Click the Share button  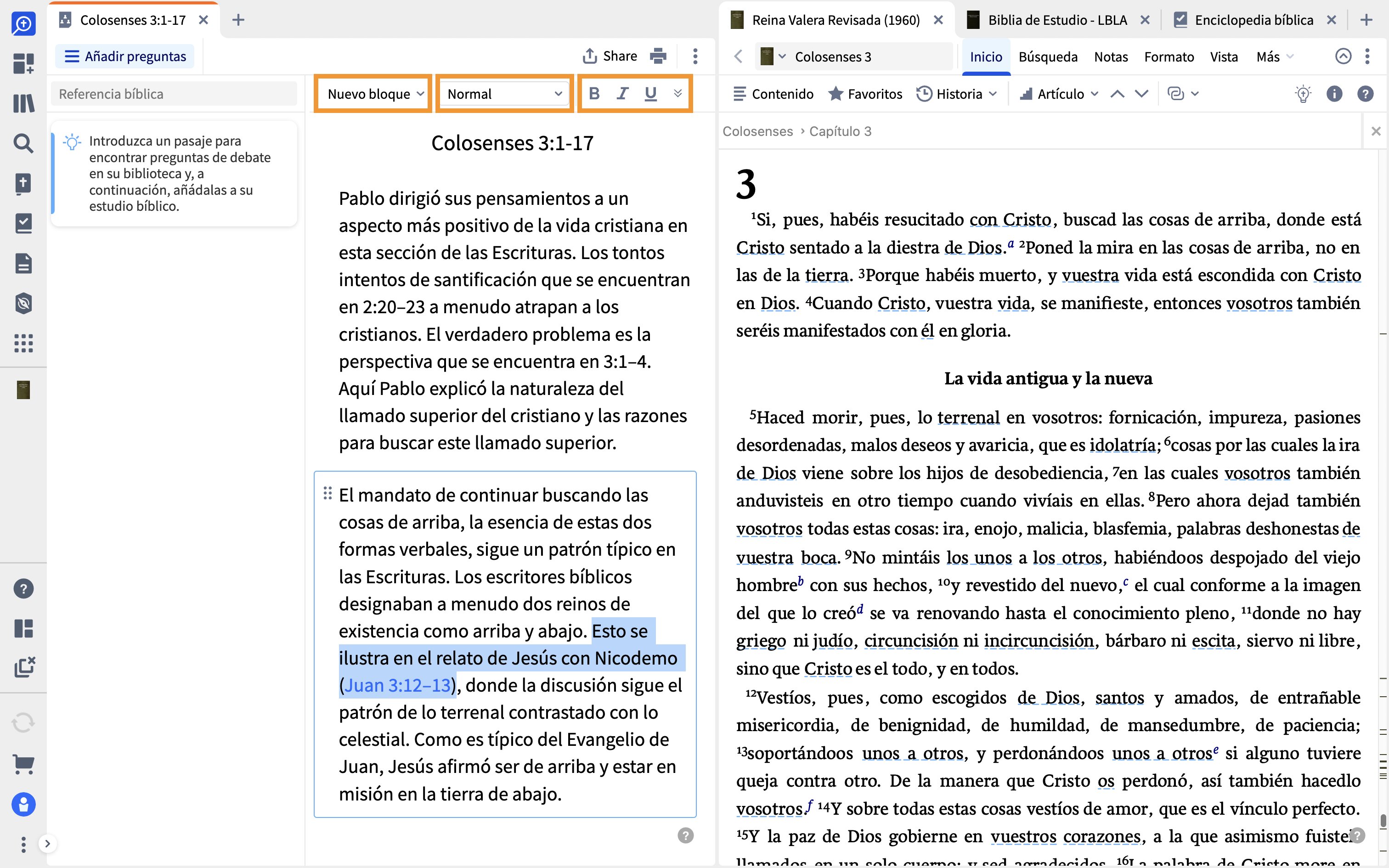pyautogui.click(x=610, y=56)
